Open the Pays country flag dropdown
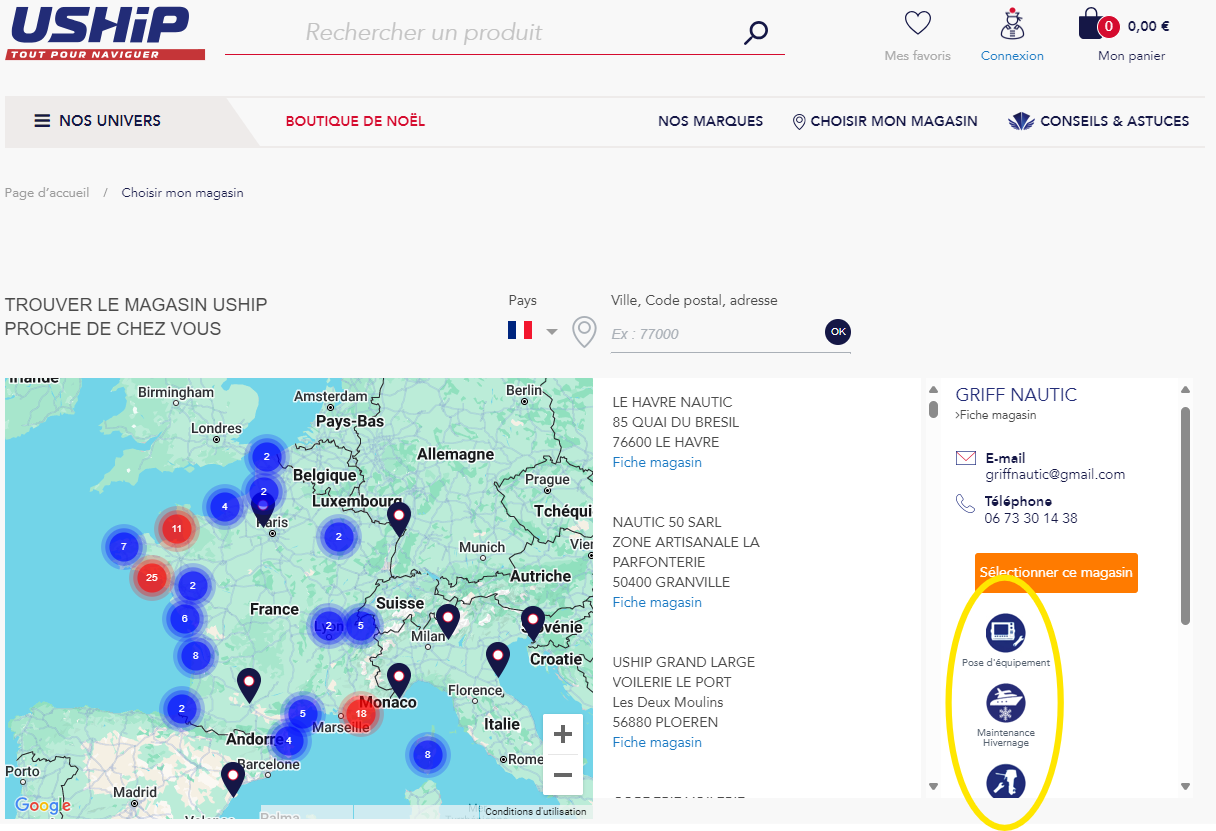The image size is (1216, 831). tap(533, 330)
